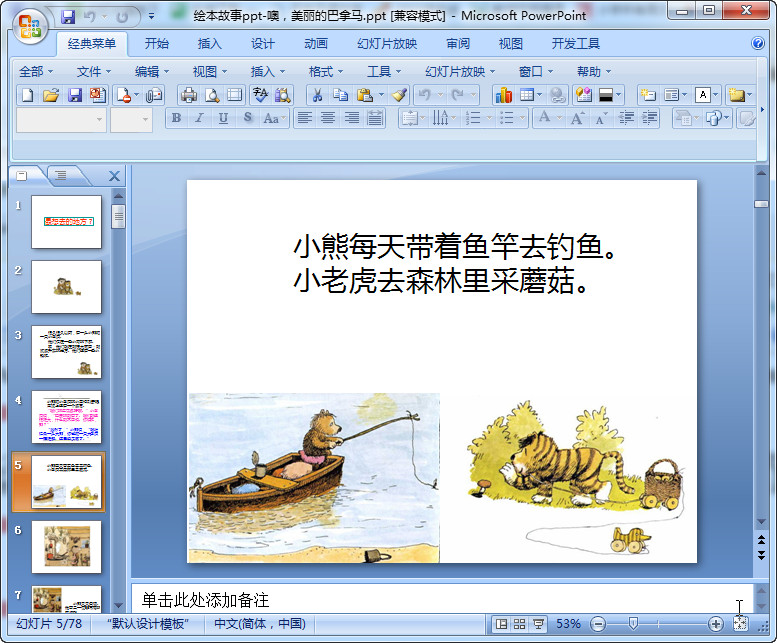Image resolution: width=777 pixels, height=643 pixels.
Task: Toggle justify text alignment
Action: (375, 118)
